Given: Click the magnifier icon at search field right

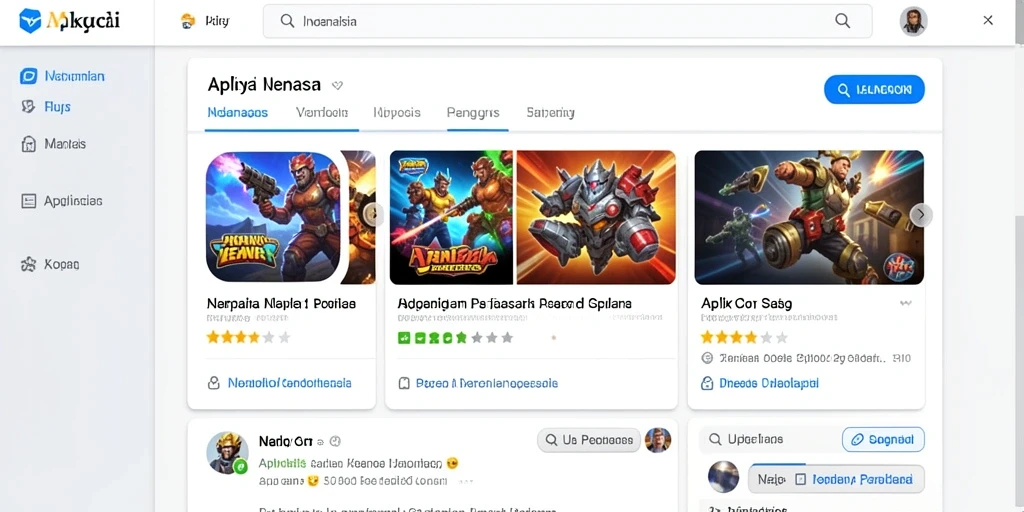Looking at the screenshot, I should pos(842,21).
